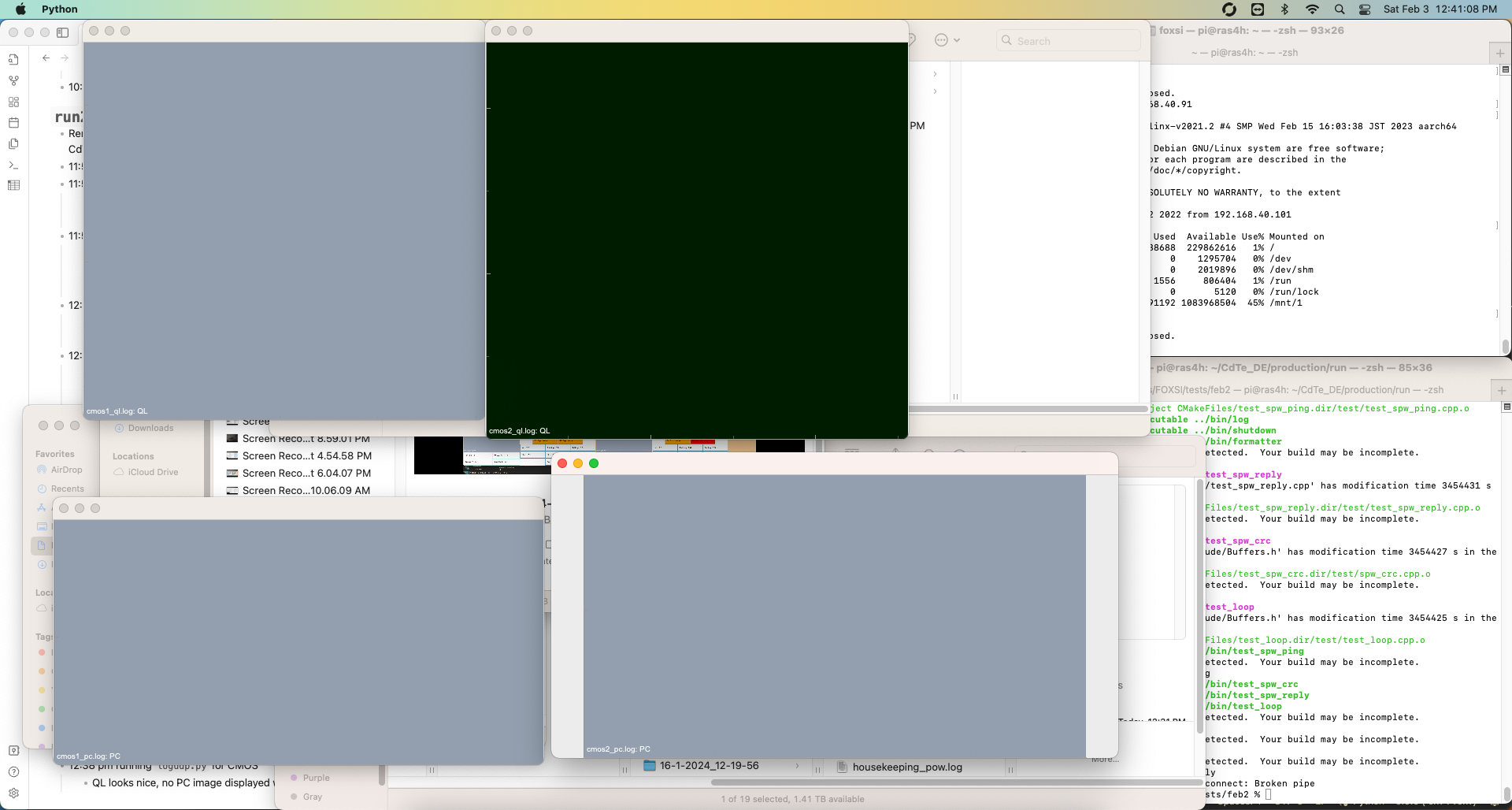The height and width of the screenshot is (810, 1512).
Task: Navigate back with the left arrow
Action: (x=46, y=58)
